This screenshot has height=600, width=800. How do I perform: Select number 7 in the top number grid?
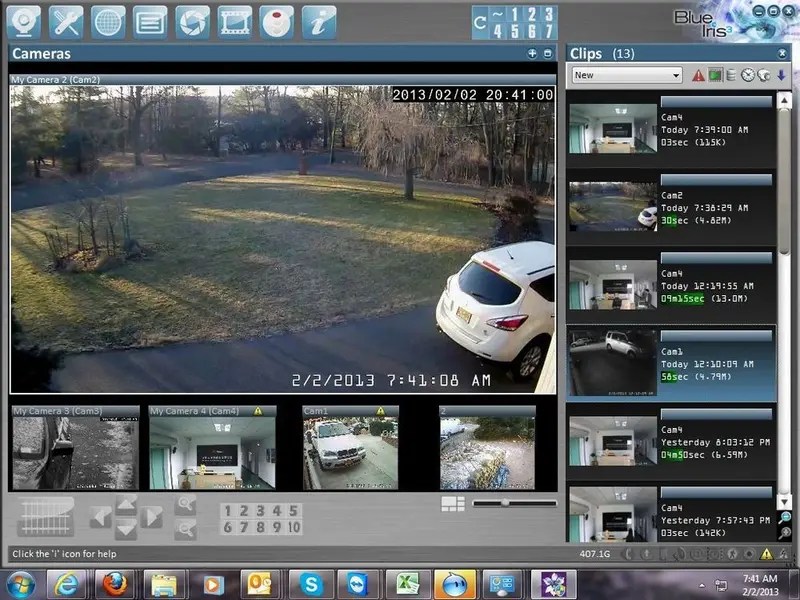point(549,31)
